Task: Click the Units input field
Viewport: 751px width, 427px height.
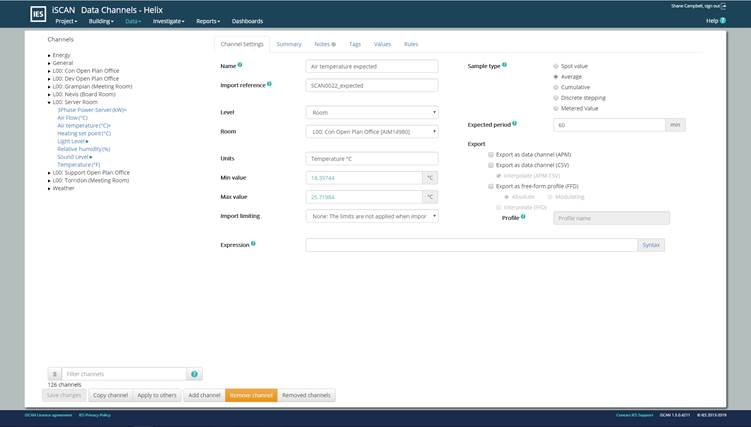Action: coord(372,159)
